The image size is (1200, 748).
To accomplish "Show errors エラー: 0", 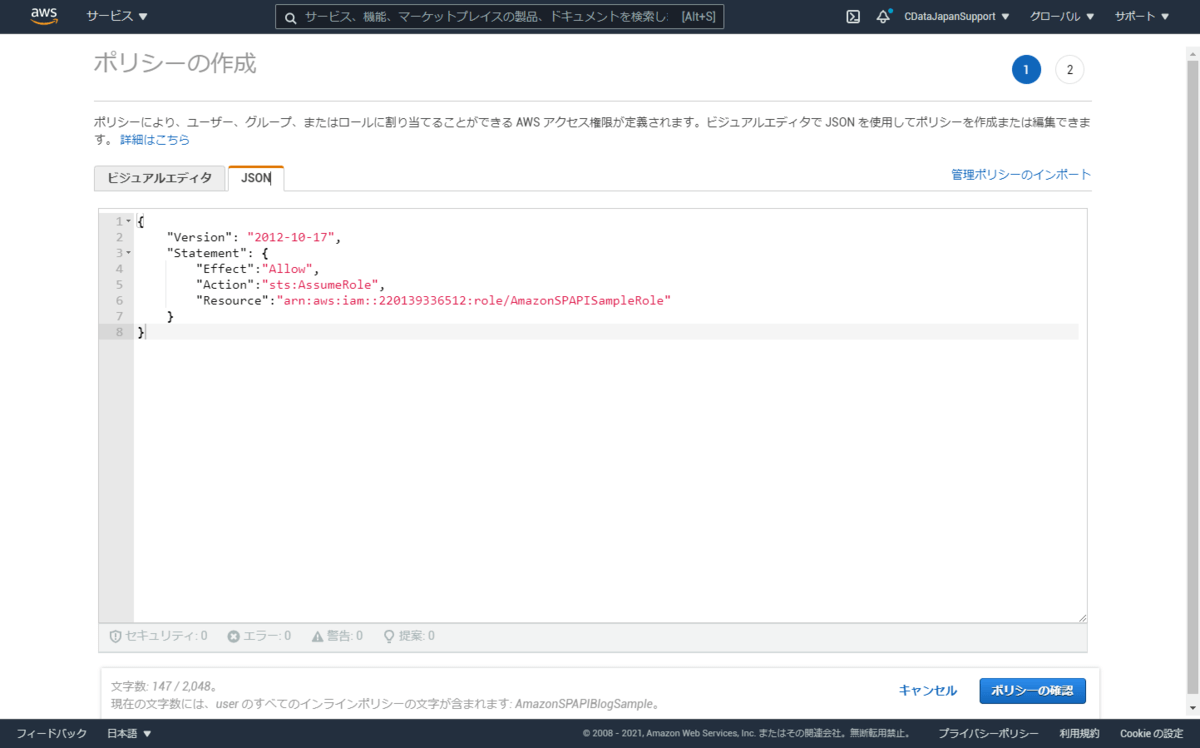I will [x=259, y=636].
